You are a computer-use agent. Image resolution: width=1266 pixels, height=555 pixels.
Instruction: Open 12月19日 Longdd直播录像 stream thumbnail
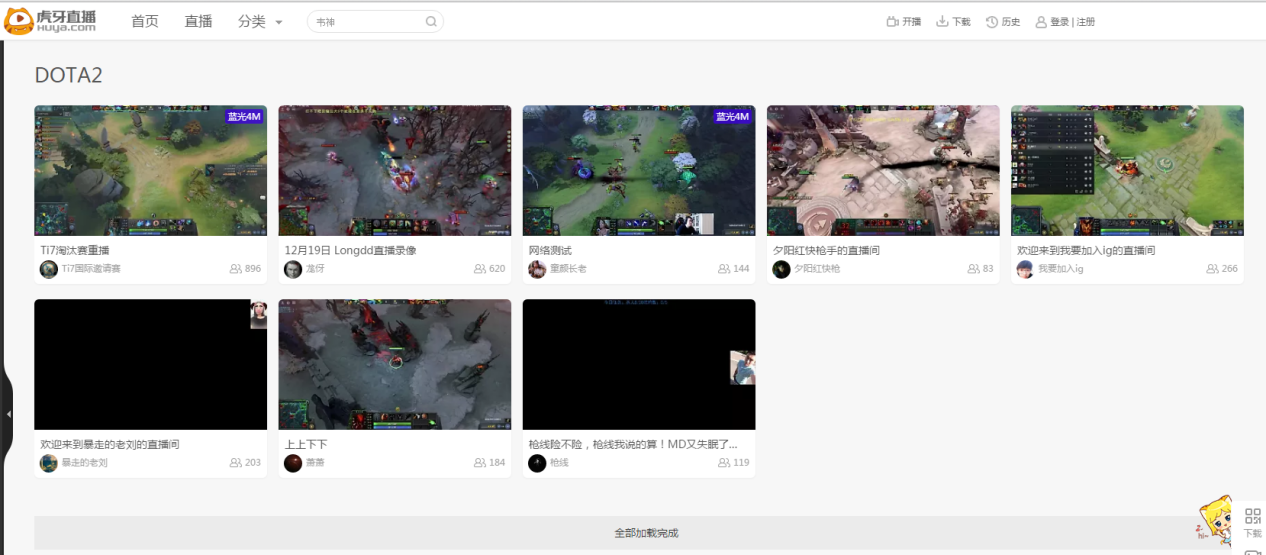[394, 171]
